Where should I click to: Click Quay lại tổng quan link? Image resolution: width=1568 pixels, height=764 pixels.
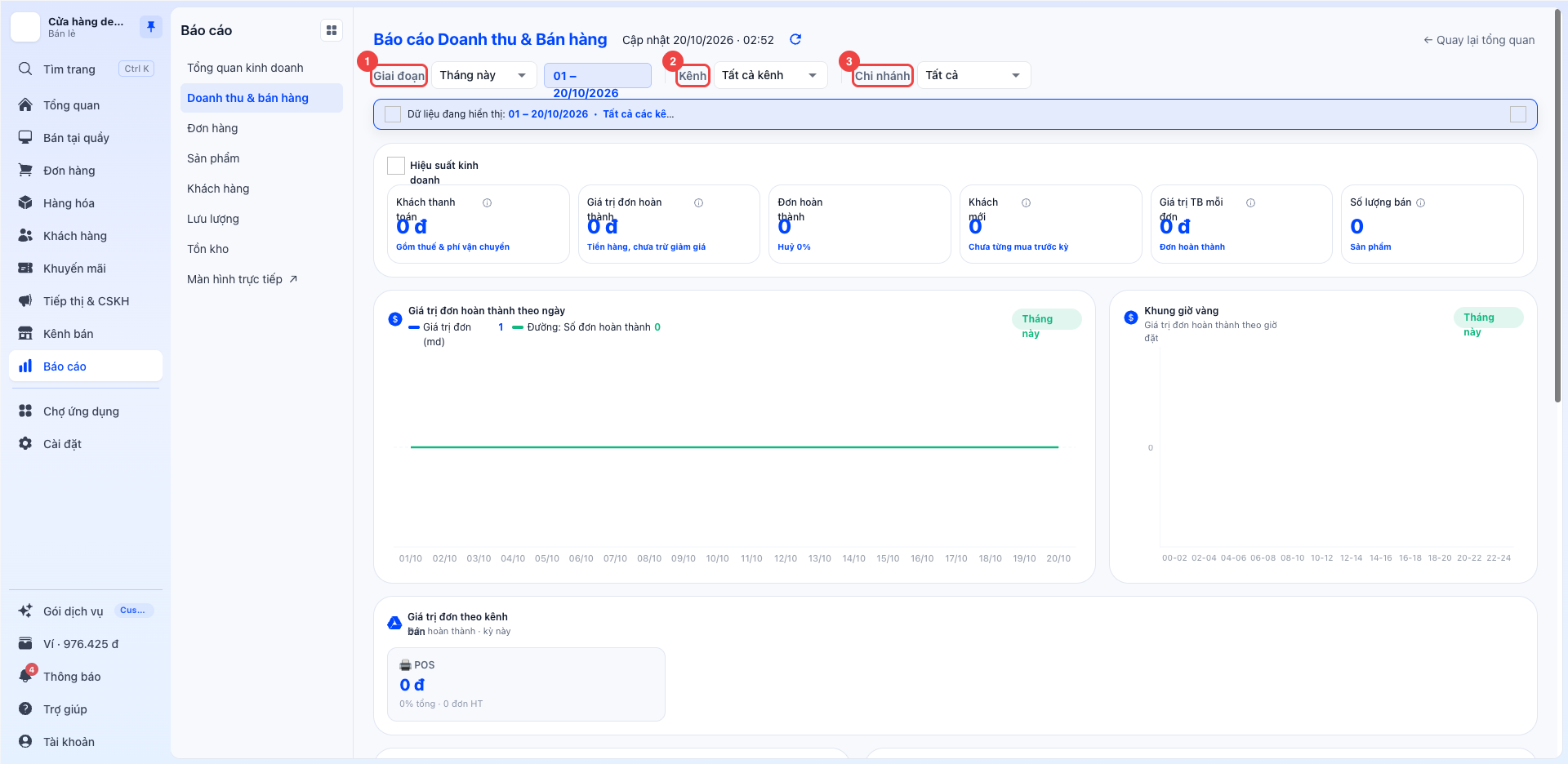click(x=1479, y=40)
